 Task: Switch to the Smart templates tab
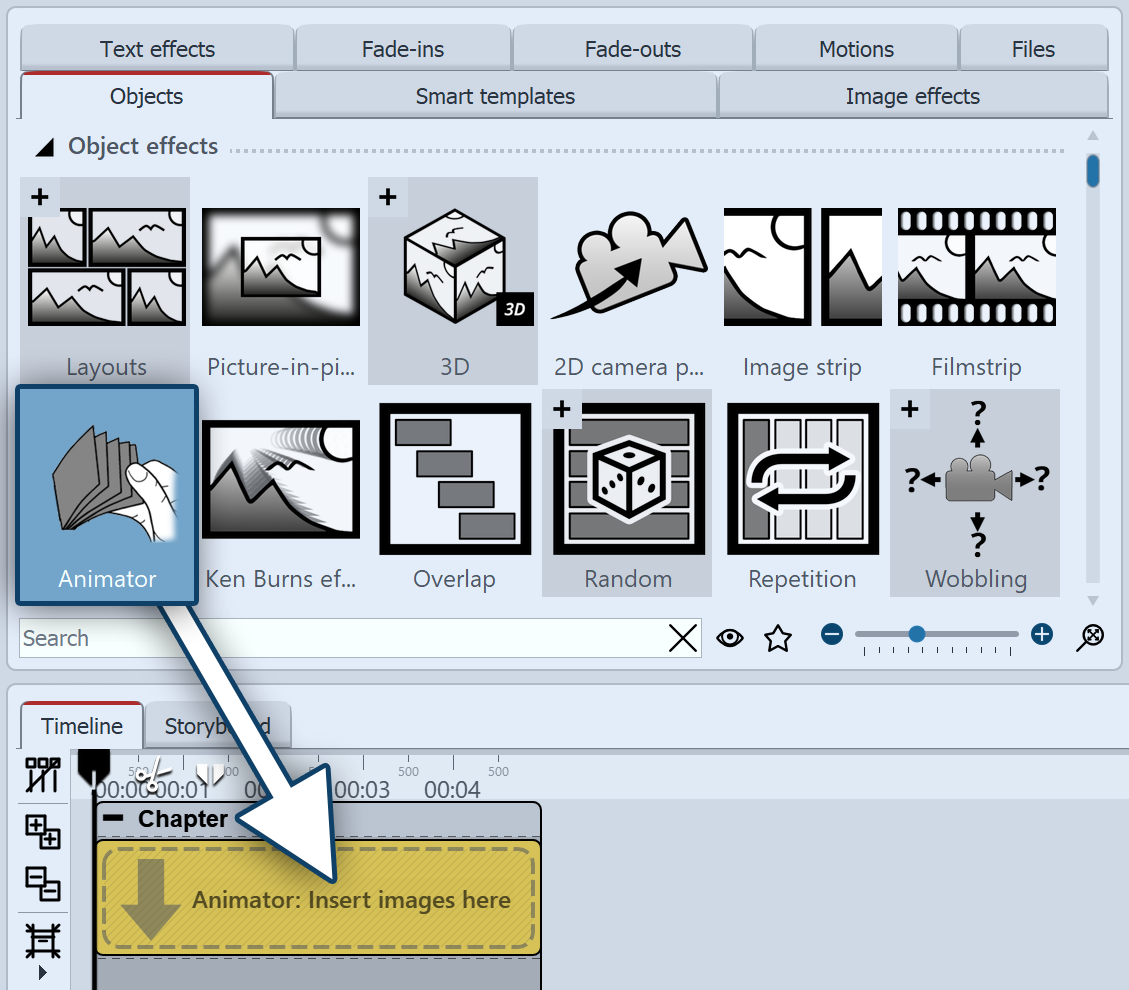(495, 97)
